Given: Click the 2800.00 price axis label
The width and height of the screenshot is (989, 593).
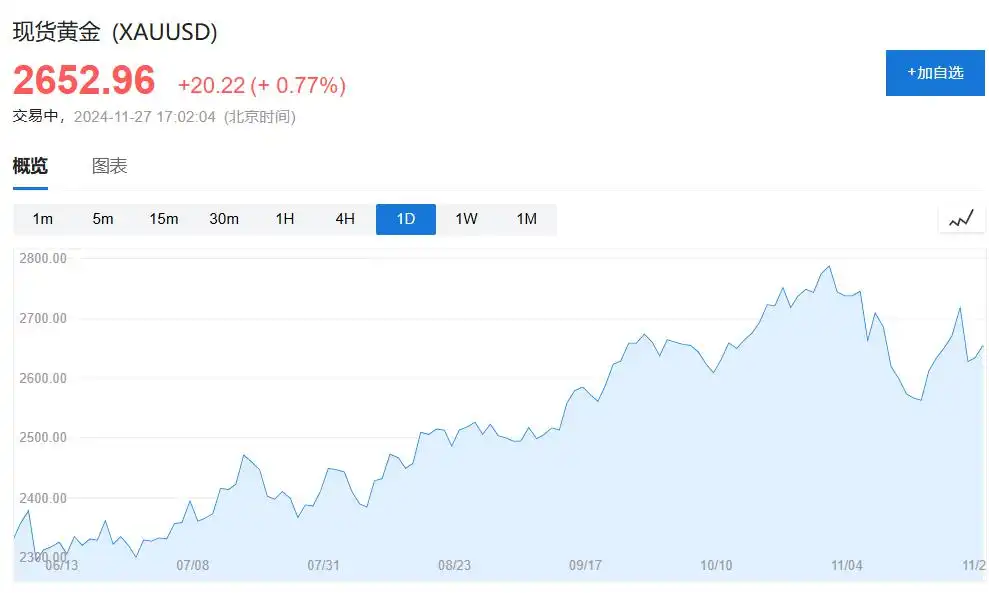Looking at the screenshot, I should tap(44, 259).
